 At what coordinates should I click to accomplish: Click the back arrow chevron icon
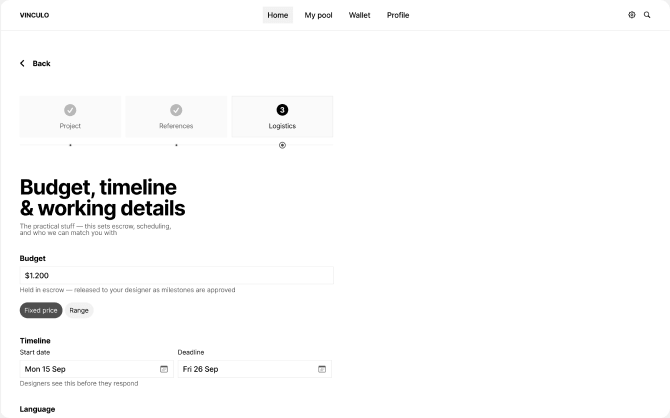pyautogui.click(x=22, y=63)
